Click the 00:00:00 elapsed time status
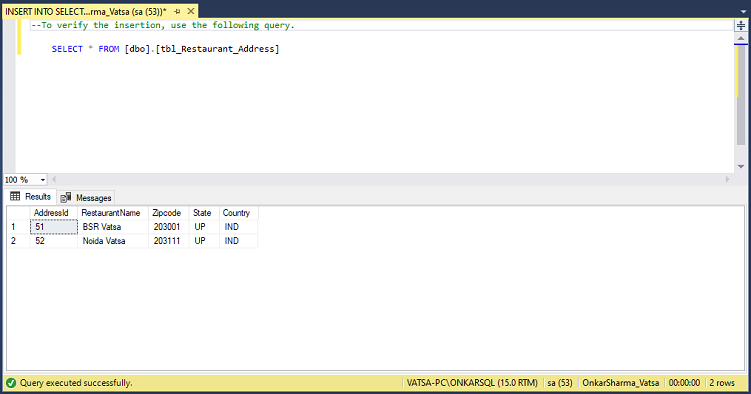Screen dimensions: 751x394 (684, 383)
